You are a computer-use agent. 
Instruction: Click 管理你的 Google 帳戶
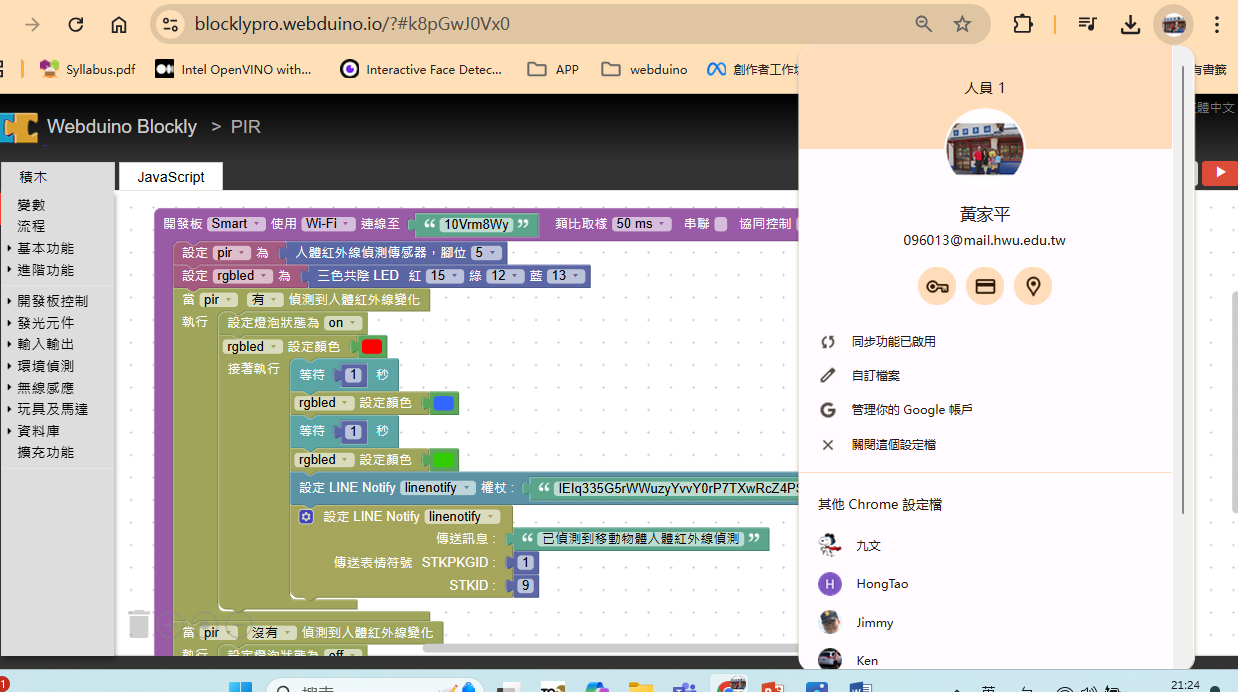coord(911,410)
